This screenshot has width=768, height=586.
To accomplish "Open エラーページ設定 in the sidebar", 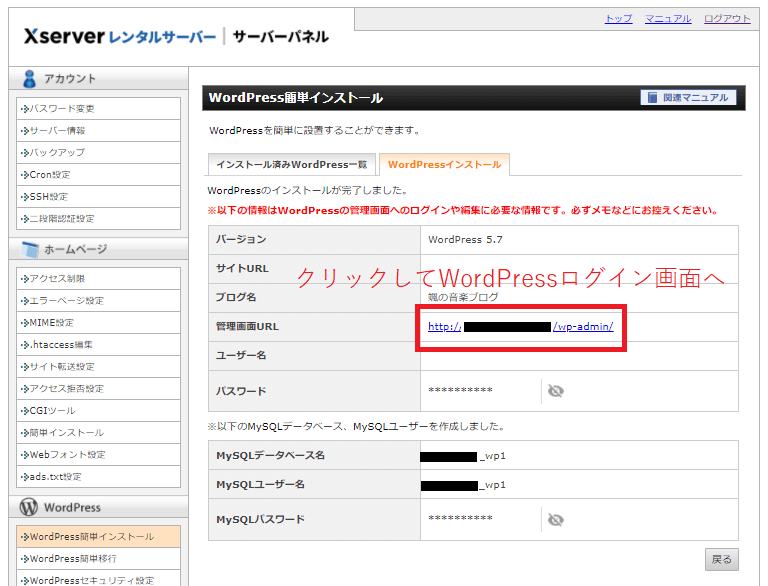I will coord(98,300).
